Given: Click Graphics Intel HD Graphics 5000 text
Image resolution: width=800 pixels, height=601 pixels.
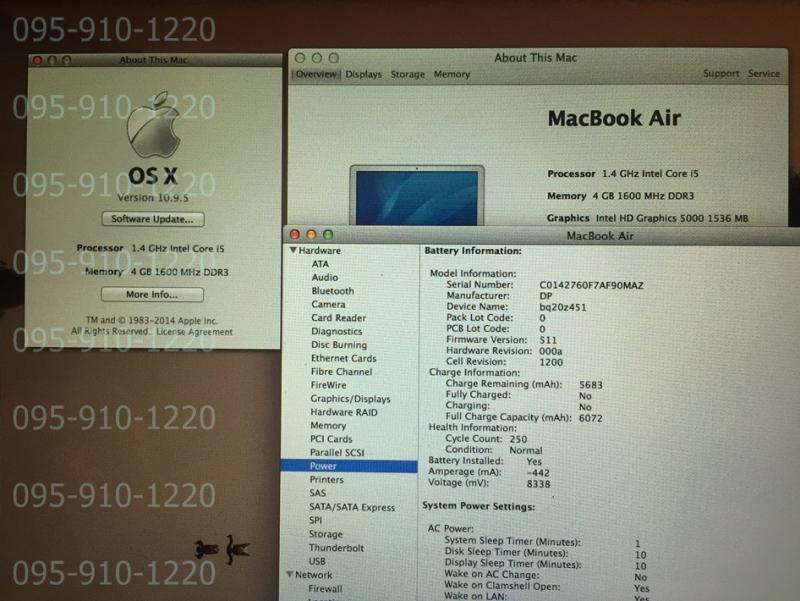Looking at the screenshot, I should (647, 218).
